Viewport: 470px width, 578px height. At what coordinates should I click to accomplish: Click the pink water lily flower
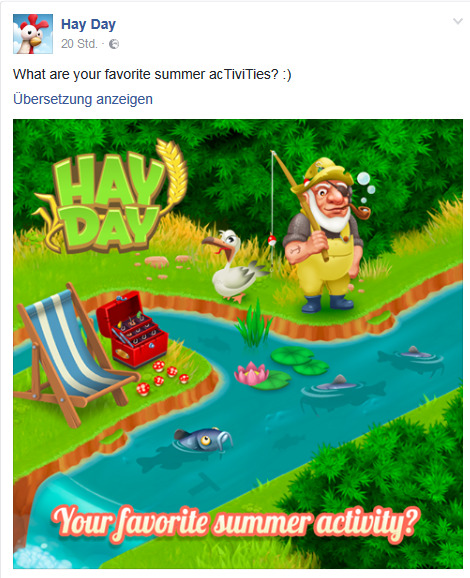(x=251, y=373)
